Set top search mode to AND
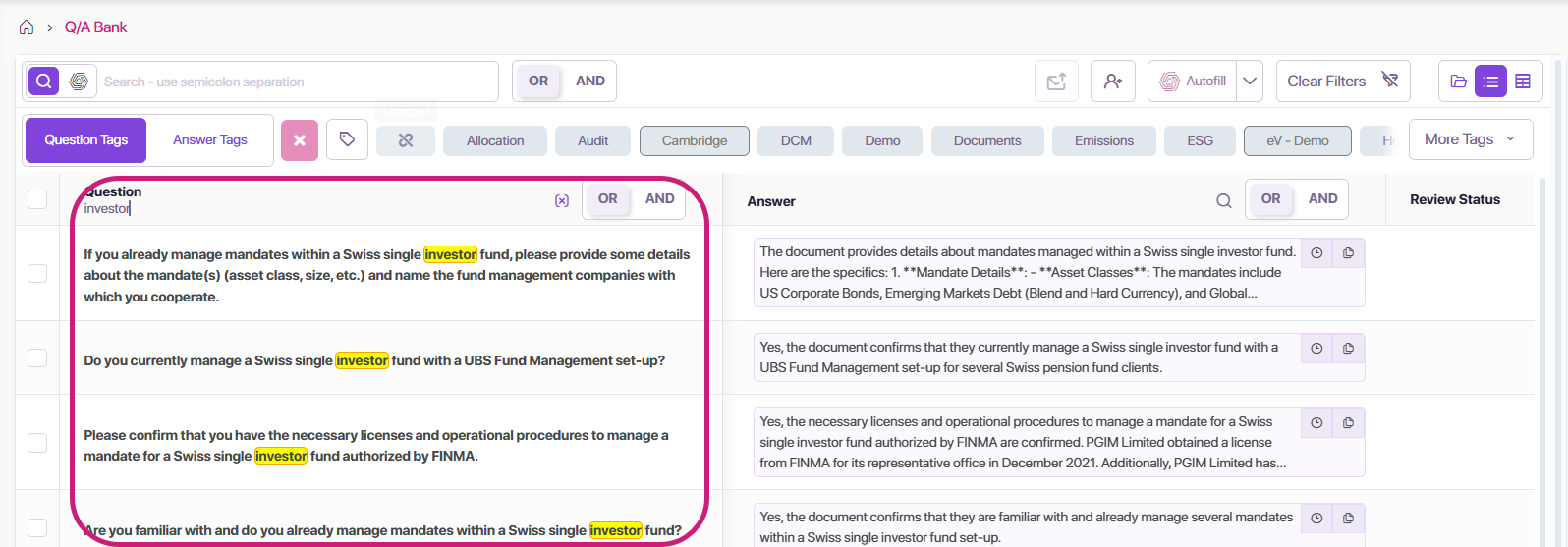 coord(590,82)
